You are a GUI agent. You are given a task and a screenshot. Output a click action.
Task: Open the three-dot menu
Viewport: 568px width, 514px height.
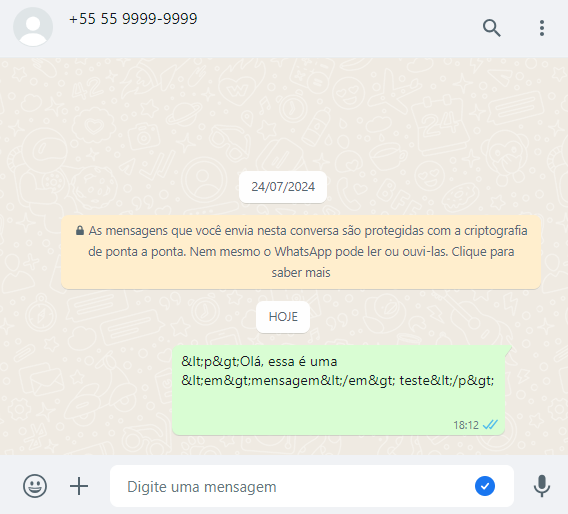pyautogui.click(x=542, y=28)
